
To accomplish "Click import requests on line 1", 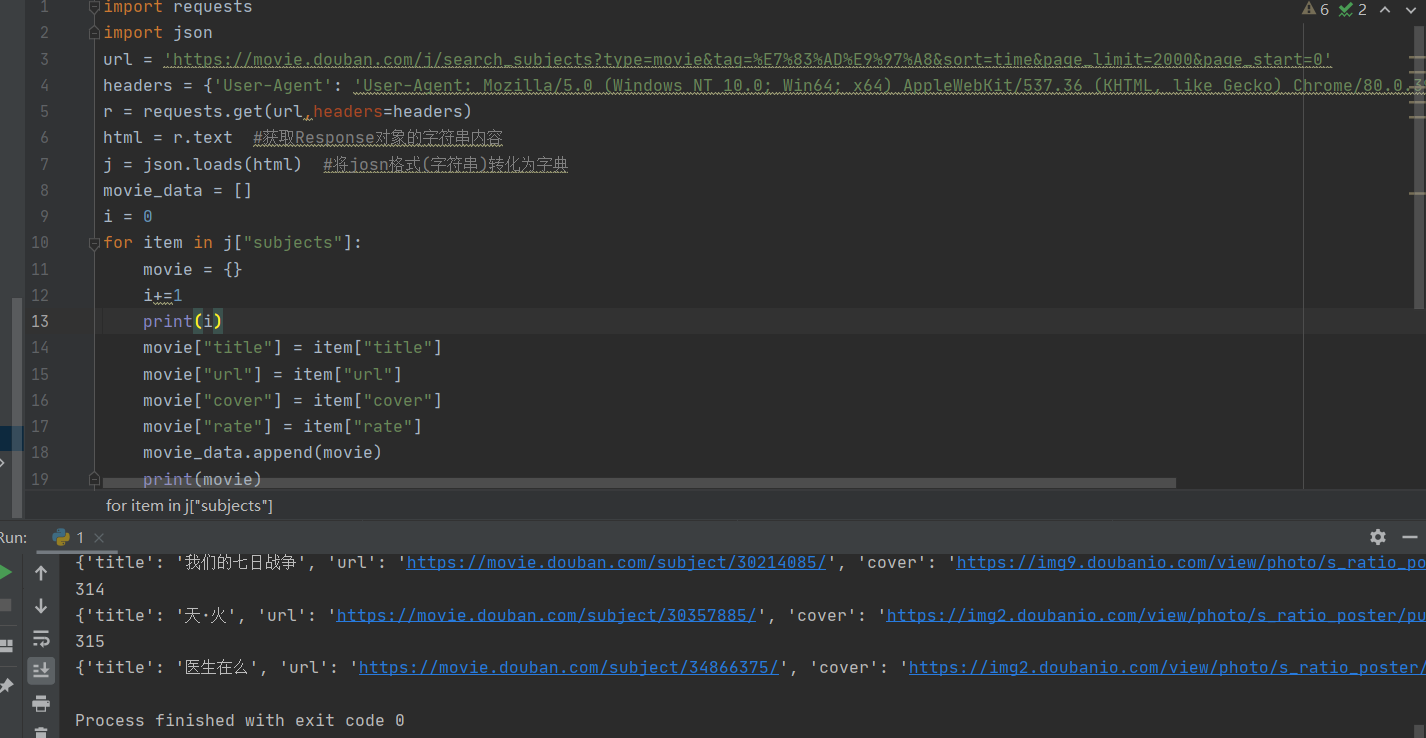I will 178,8.
